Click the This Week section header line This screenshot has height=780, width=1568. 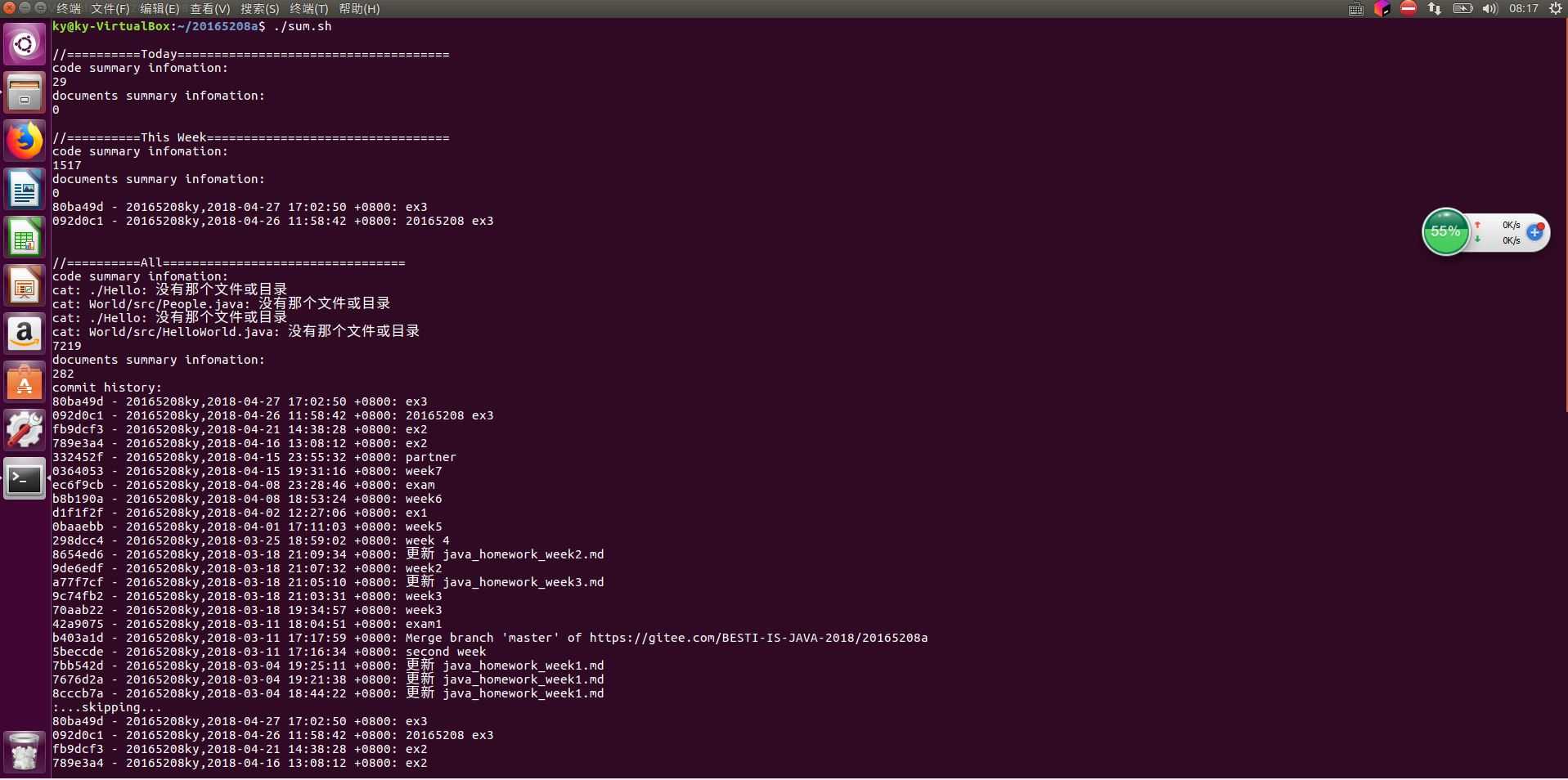tap(250, 138)
